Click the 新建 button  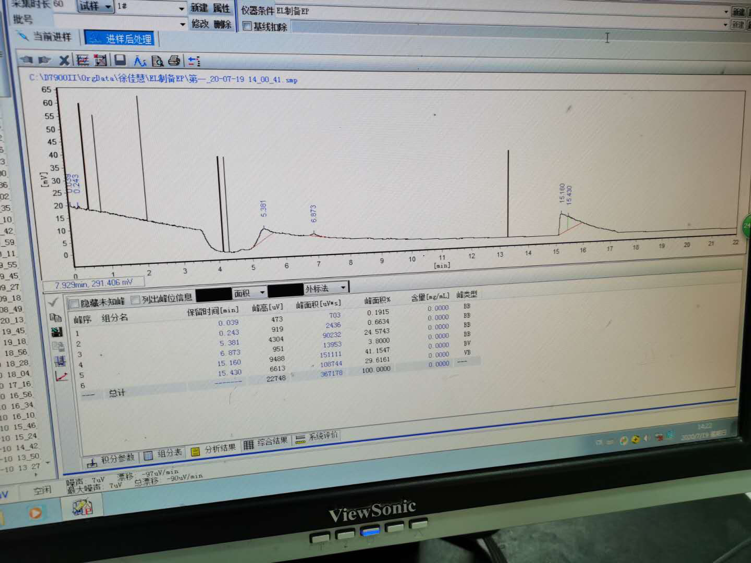click(199, 7)
